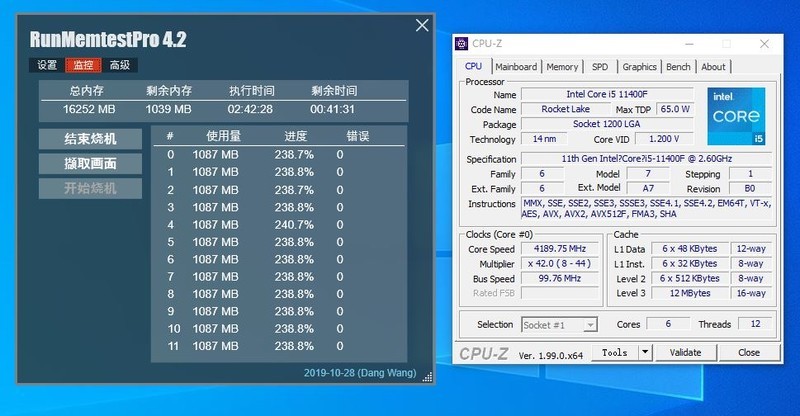Viewport: 800px width, 416px height.
Task: Click the elapsed time 02:42:28
Action: tap(250, 109)
